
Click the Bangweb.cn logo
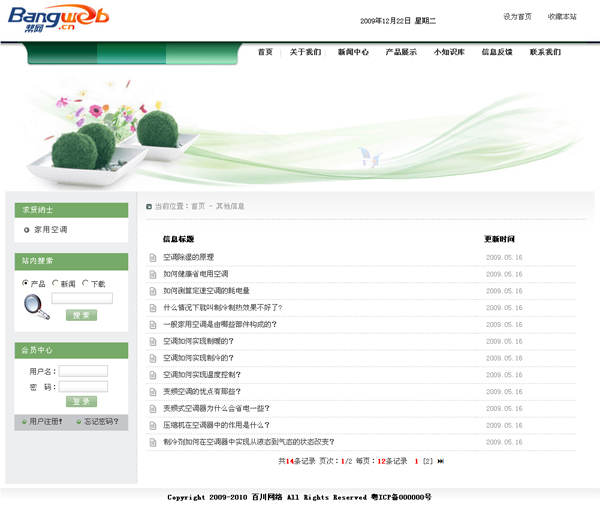click(x=58, y=18)
